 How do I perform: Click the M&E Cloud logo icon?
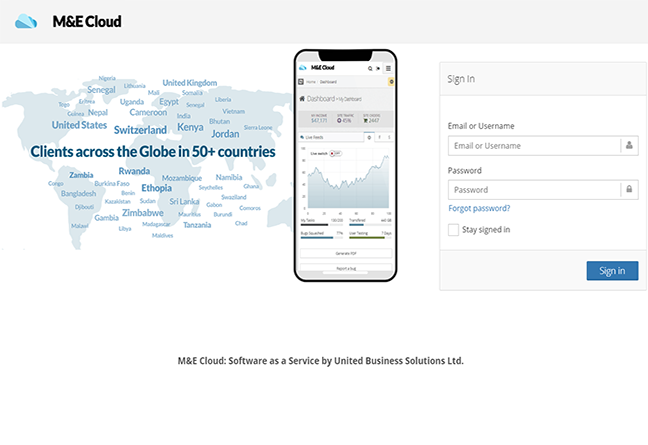26,21
